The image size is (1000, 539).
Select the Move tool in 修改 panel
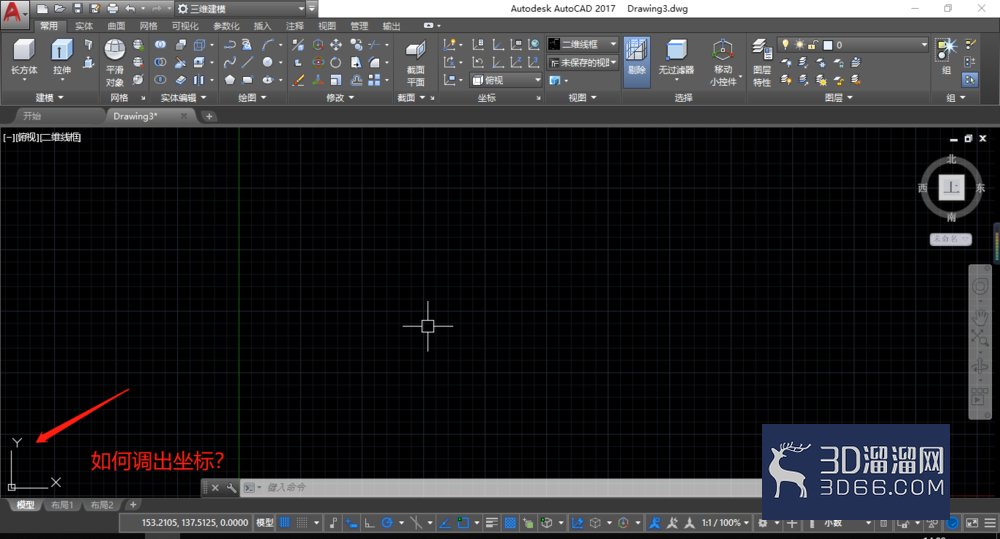336,45
